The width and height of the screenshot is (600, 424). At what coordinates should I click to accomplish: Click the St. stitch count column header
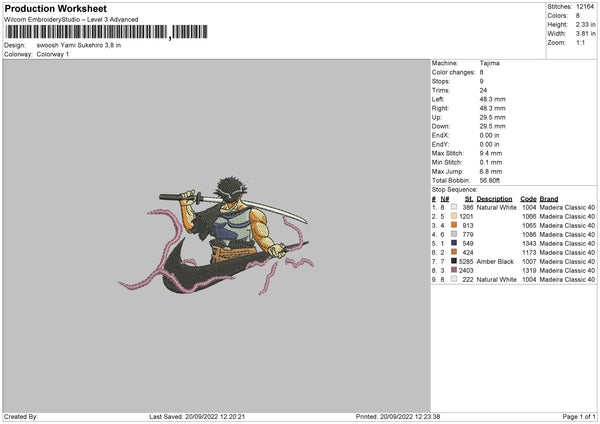(x=469, y=199)
